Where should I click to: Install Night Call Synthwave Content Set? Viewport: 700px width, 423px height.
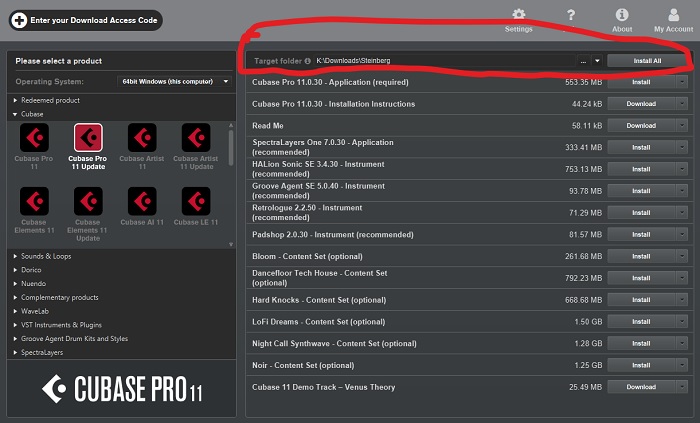click(641, 344)
